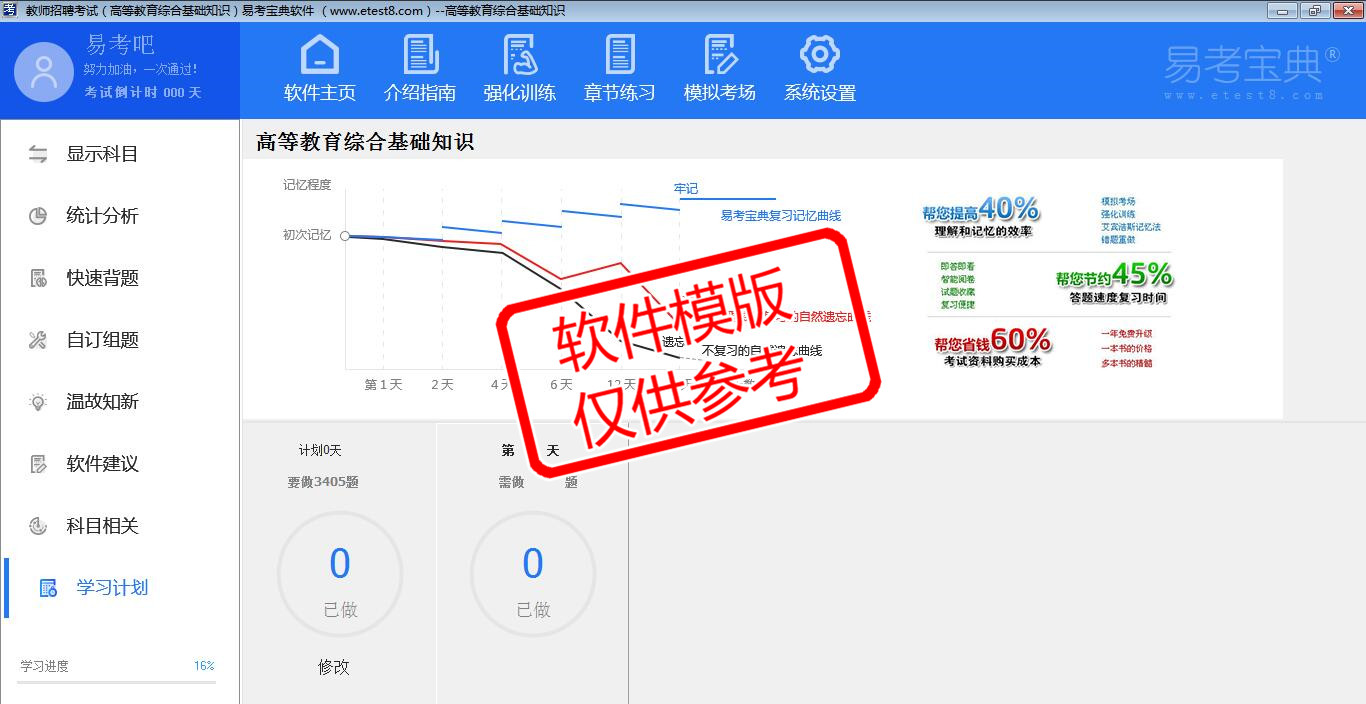1366x704 pixels.
Task: Click the 统计分析 pie chart icon
Action: (x=38, y=216)
